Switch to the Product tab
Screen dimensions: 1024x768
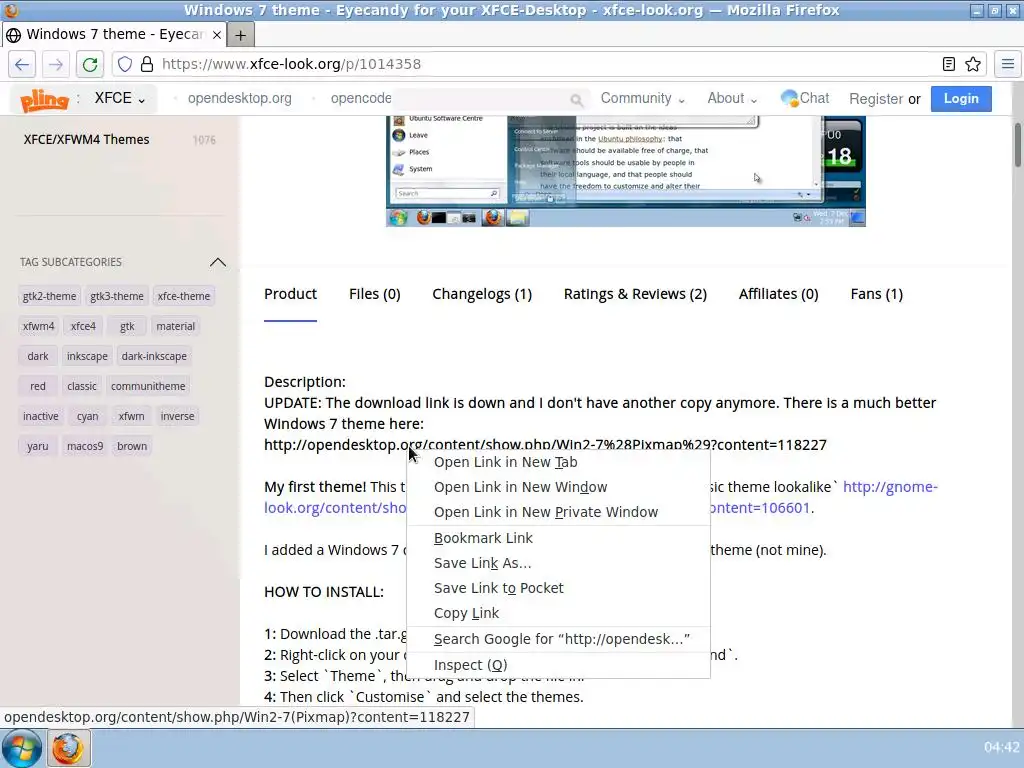(291, 294)
